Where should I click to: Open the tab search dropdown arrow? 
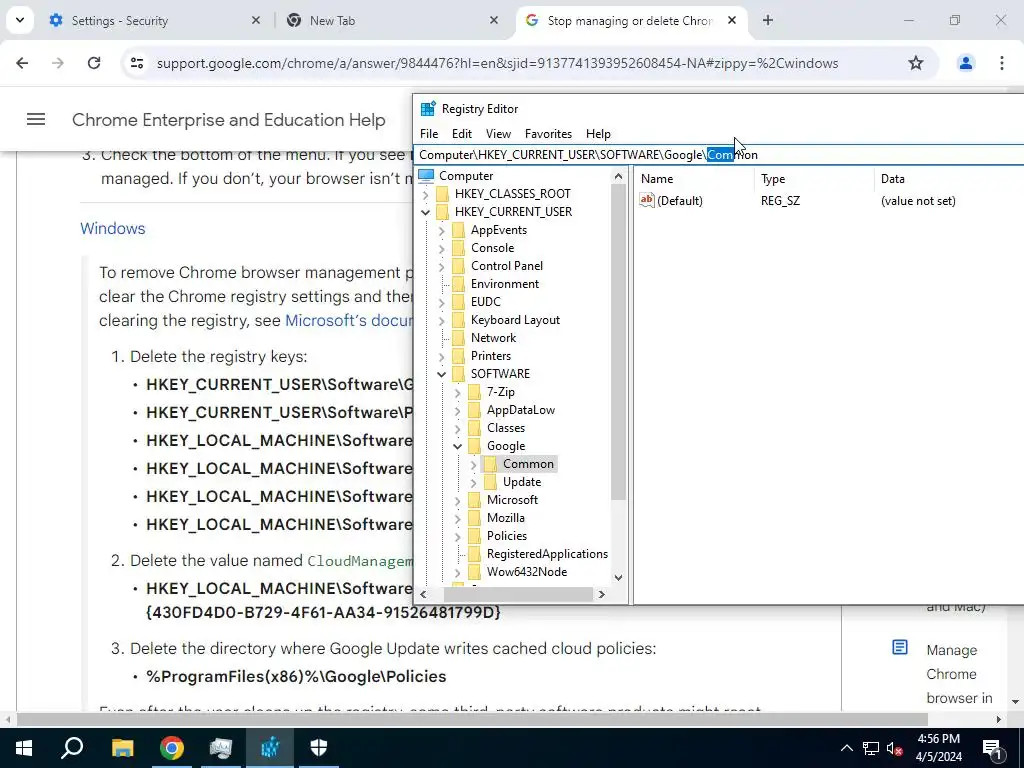(x=20, y=20)
